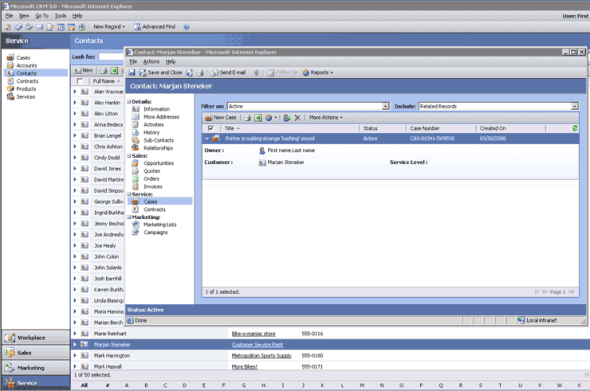Viewport: 590px width, 391px height.
Task: Open Help menu in contact window
Action: 171,62
